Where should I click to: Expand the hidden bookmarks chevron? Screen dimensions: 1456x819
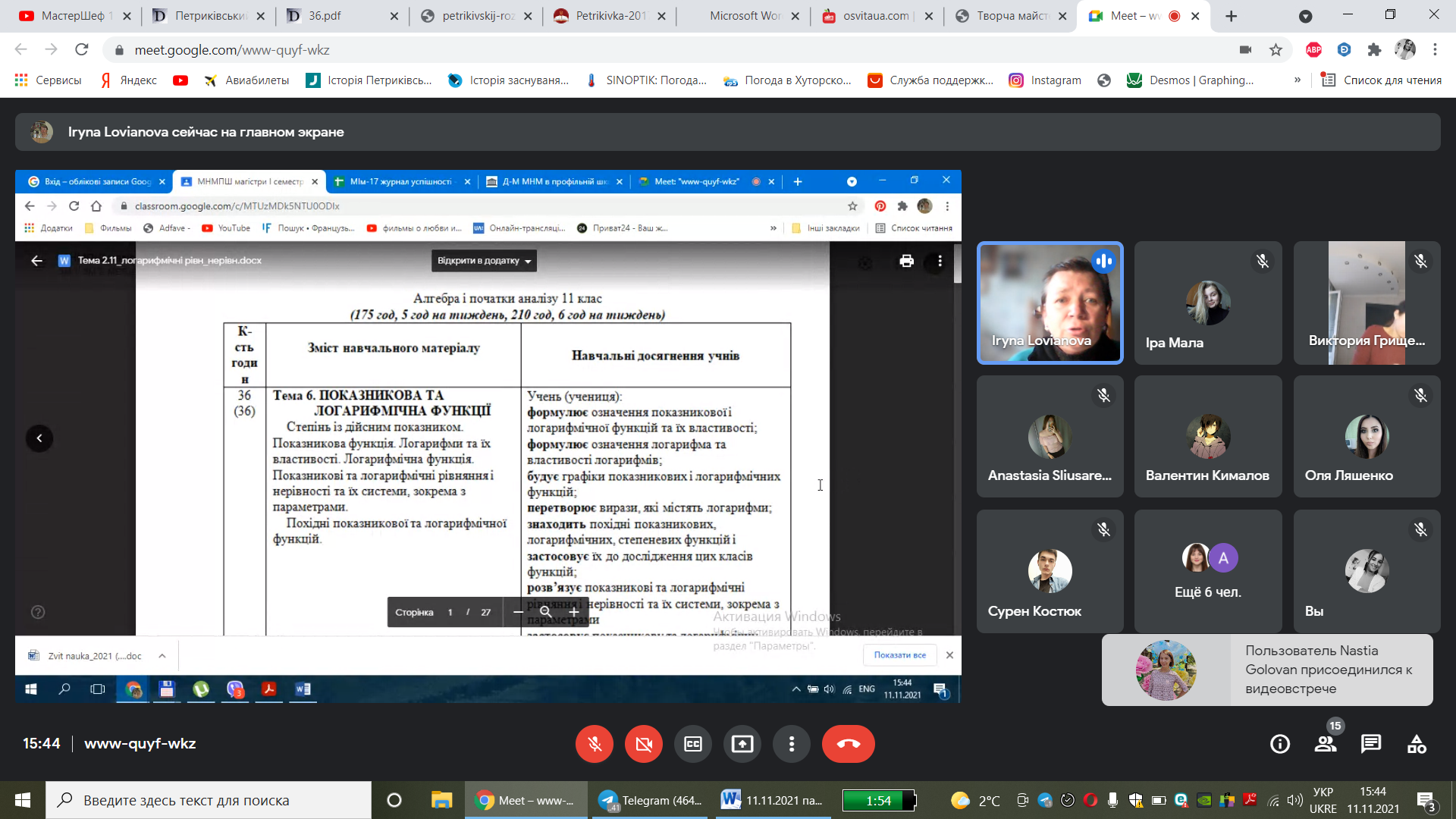click(1298, 80)
